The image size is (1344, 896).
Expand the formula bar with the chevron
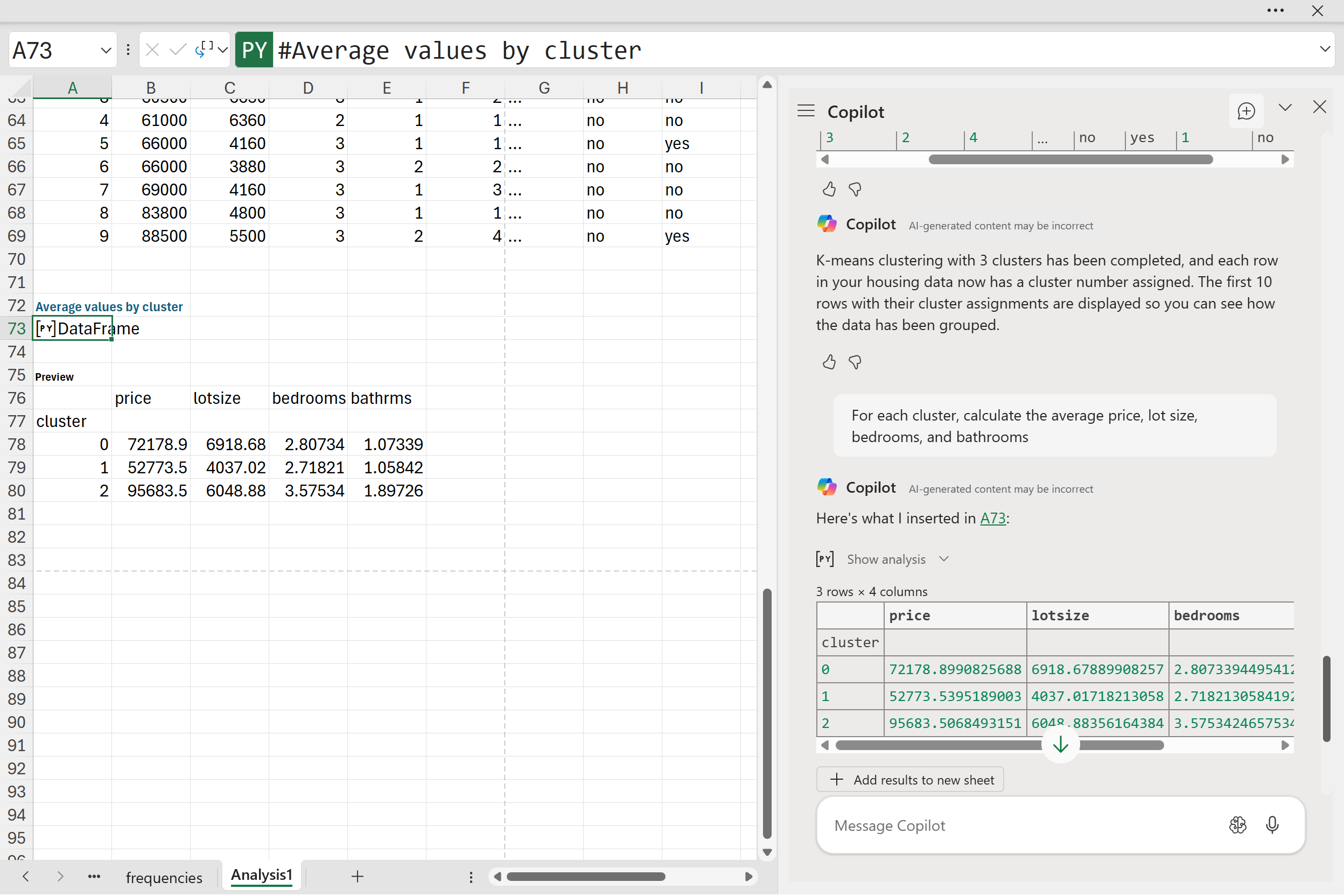click(1325, 49)
